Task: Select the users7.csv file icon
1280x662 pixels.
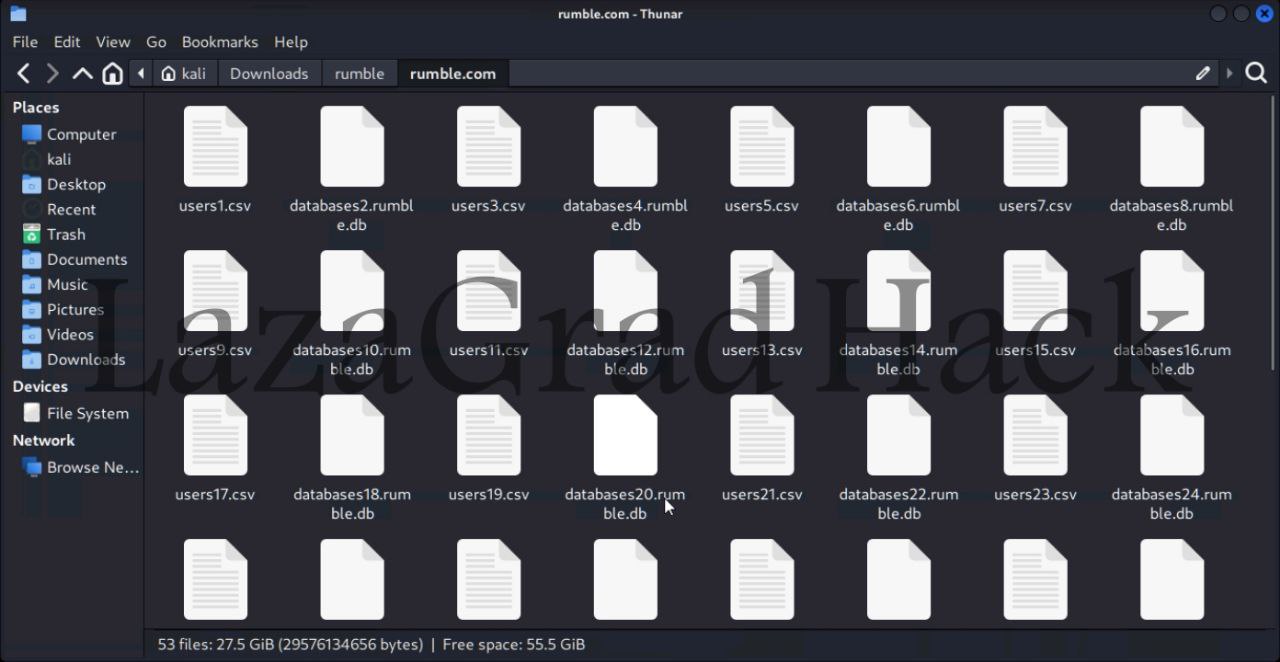Action: (1035, 147)
